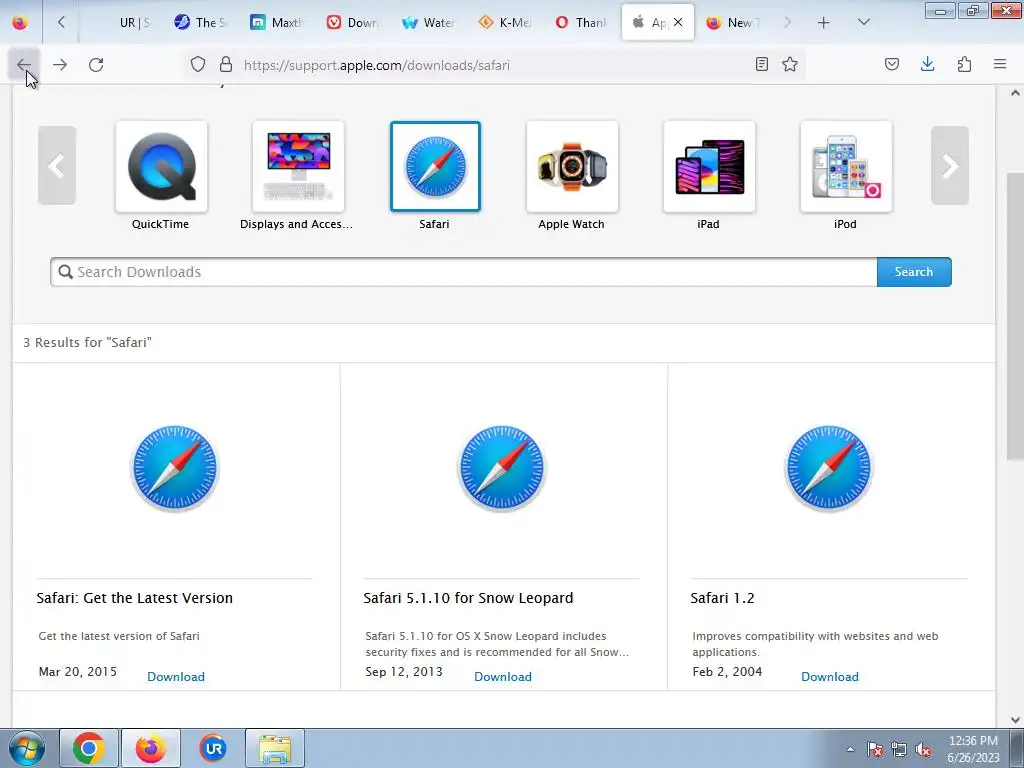The height and width of the screenshot is (768, 1024).
Task: Open a new tab with plus
Action: (824, 23)
